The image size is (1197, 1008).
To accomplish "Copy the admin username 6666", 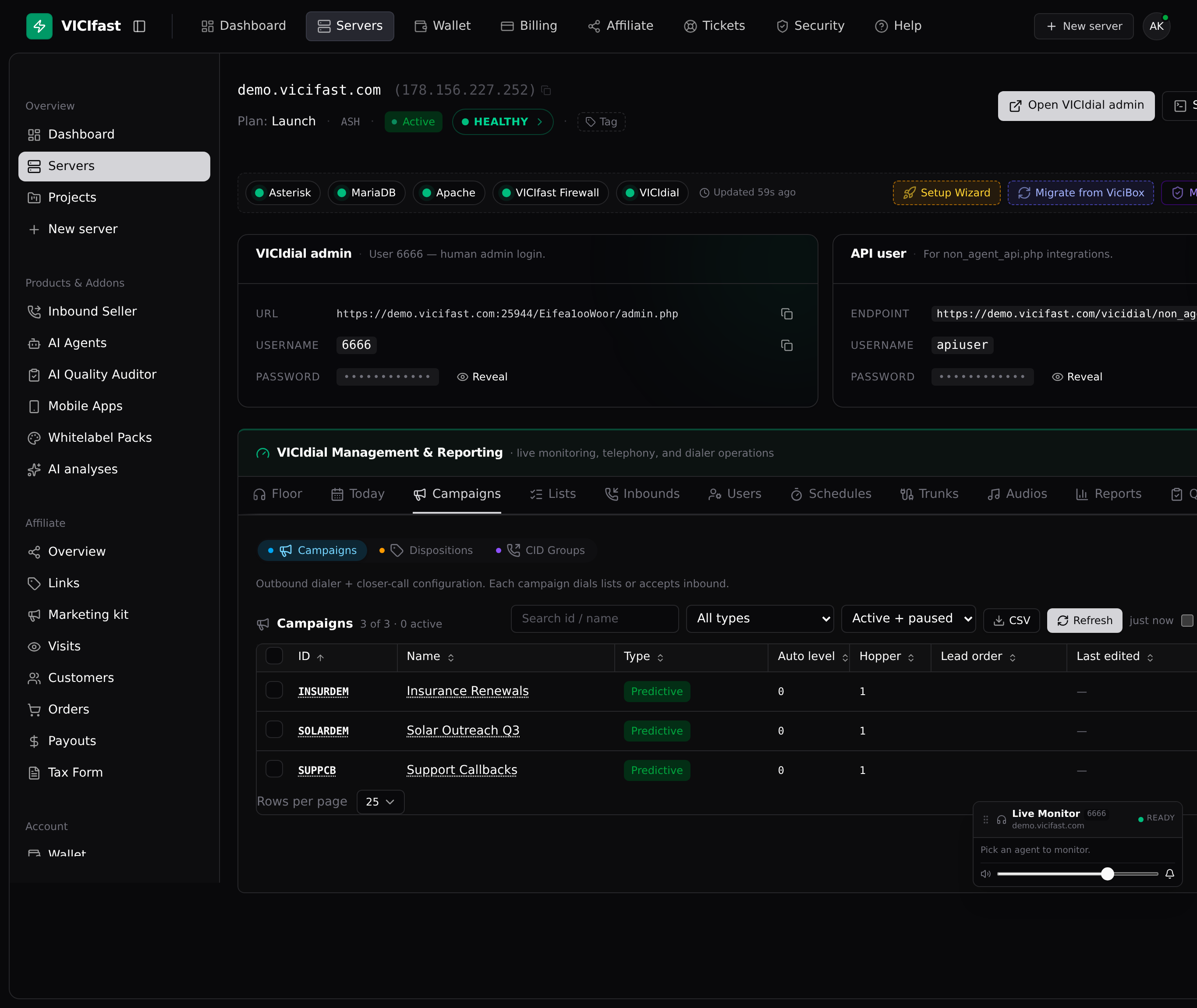I will [787, 345].
